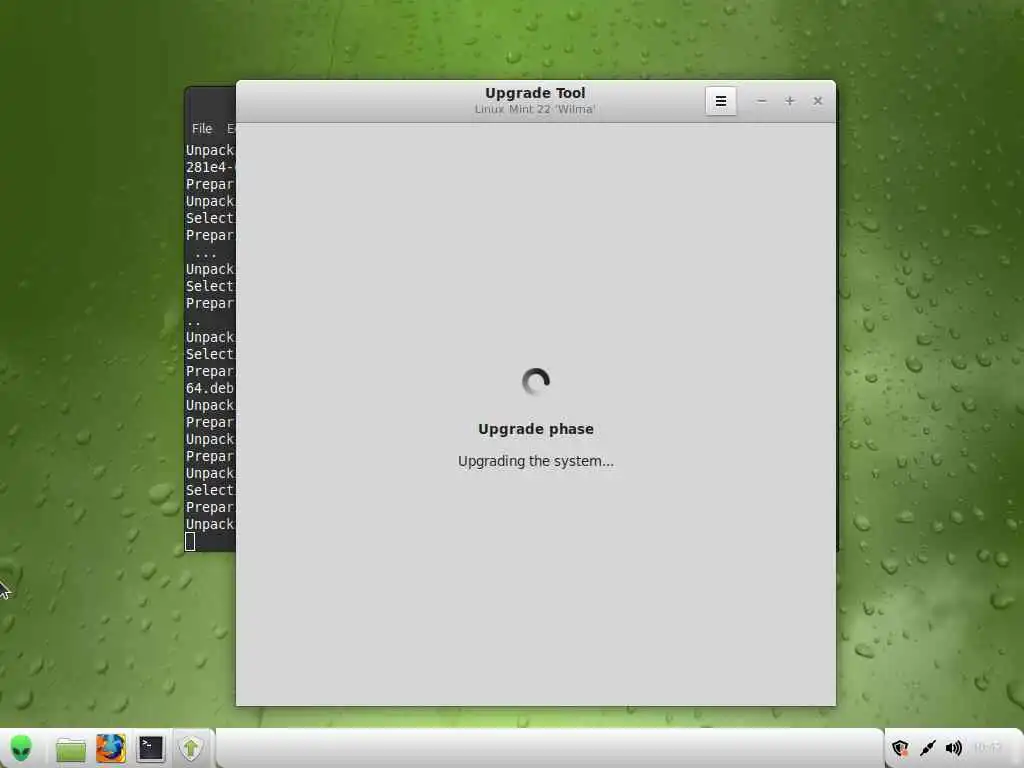This screenshot has width=1024, height=768.
Task: Open the terminal launcher in the panel
Action: tap(150, 748)
